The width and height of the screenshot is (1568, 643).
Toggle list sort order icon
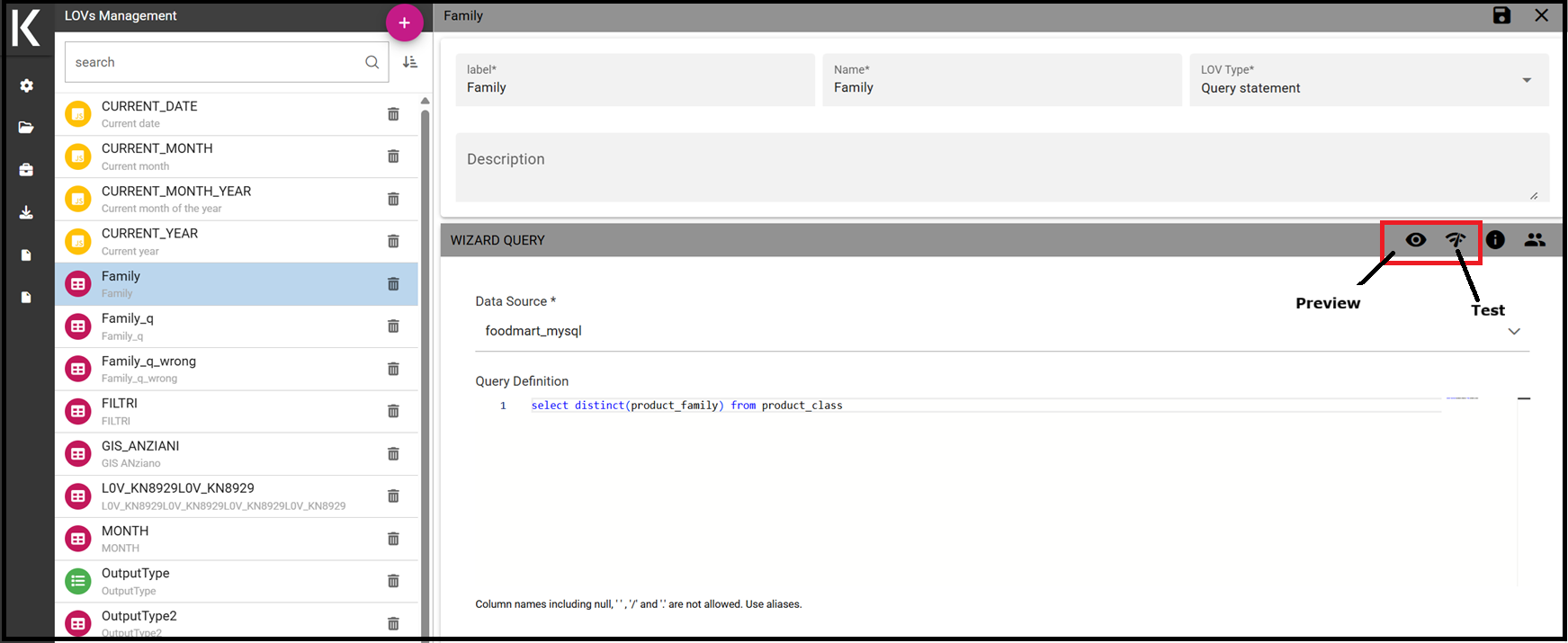(x=409, y=62)
